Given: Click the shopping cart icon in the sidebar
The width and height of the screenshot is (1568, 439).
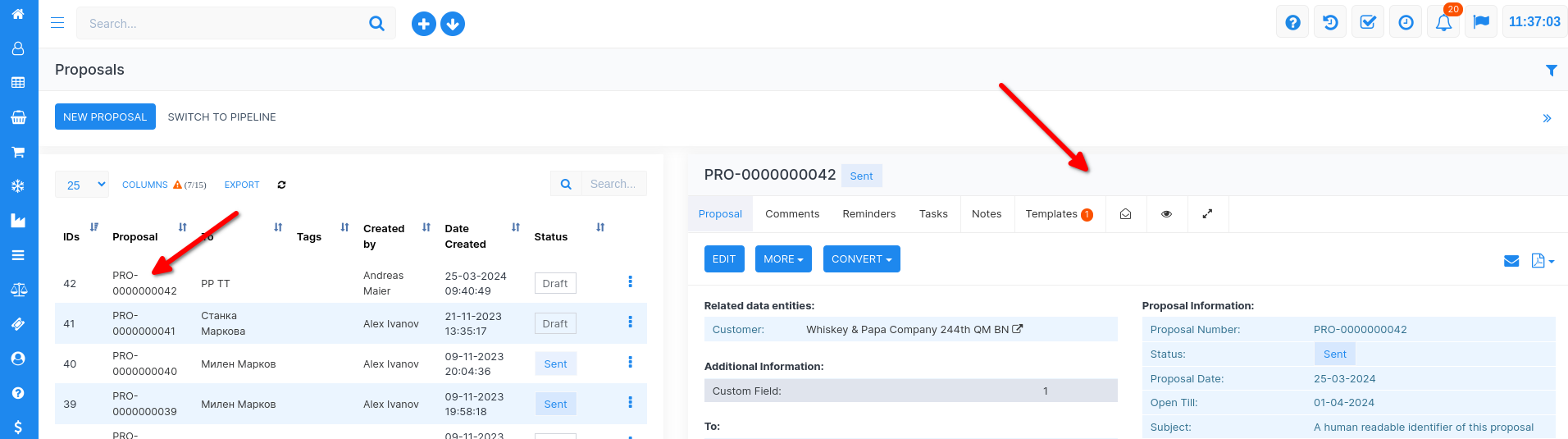Looking at the screenshot, I should click(18, 152).
